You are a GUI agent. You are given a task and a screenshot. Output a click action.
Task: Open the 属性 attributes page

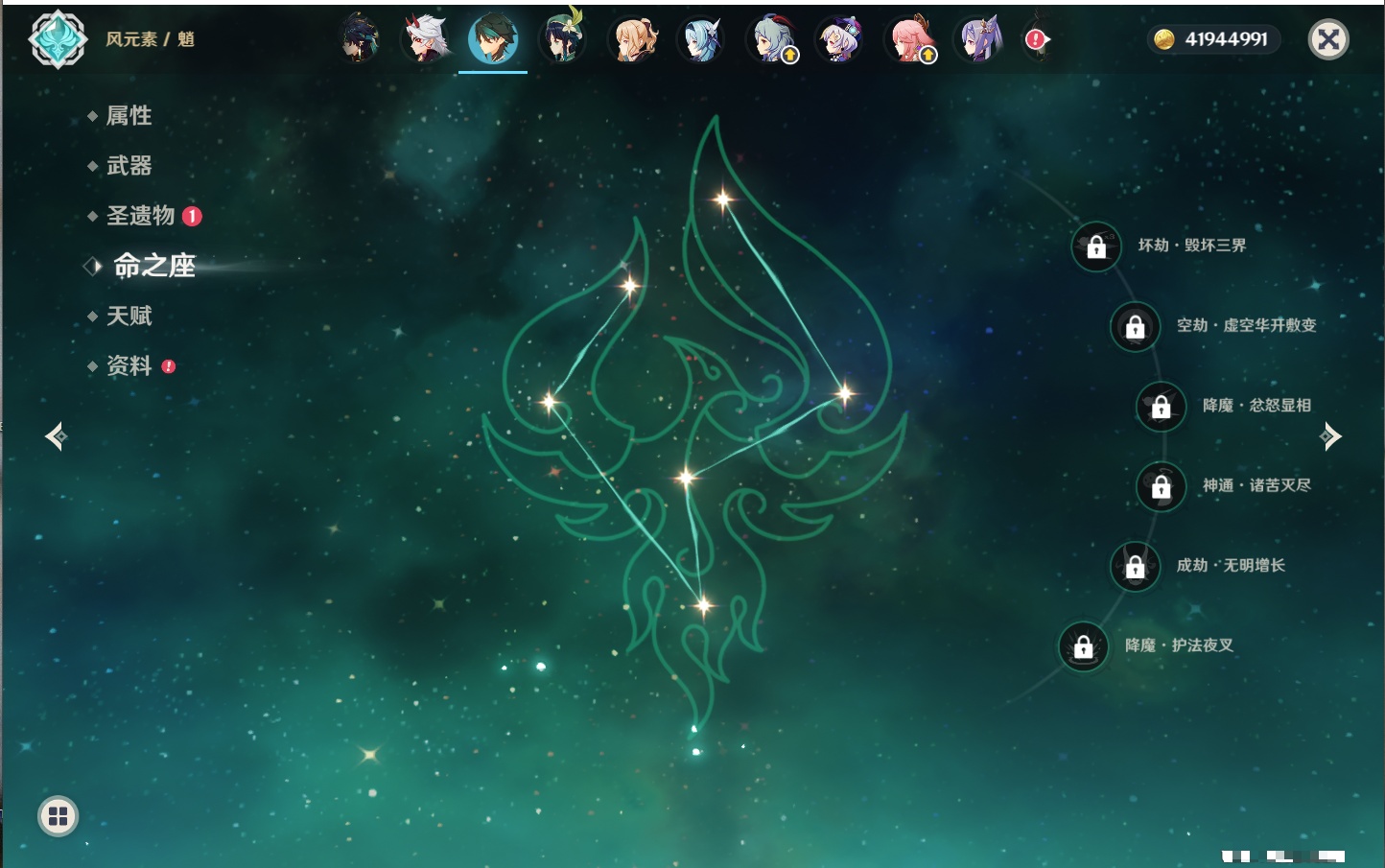click(129, 116)
